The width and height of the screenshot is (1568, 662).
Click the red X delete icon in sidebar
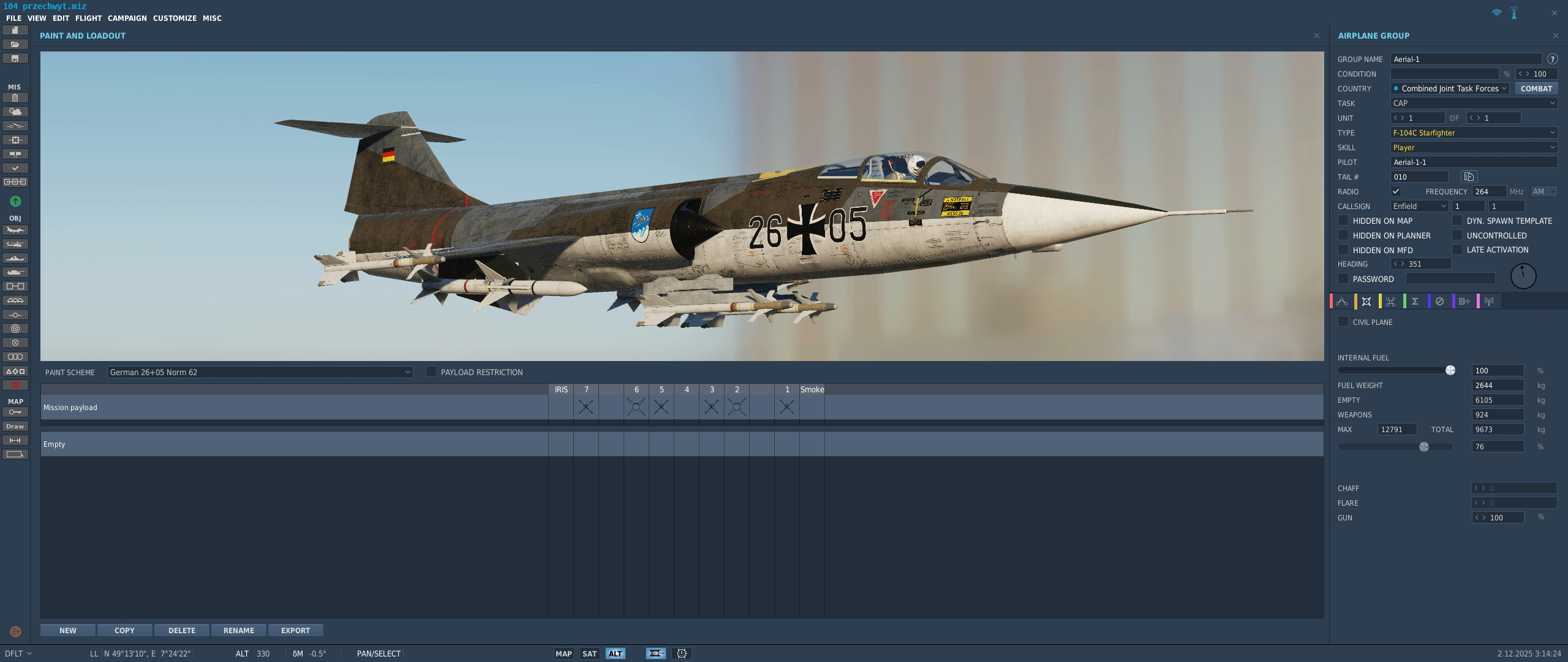coord(15,385)
